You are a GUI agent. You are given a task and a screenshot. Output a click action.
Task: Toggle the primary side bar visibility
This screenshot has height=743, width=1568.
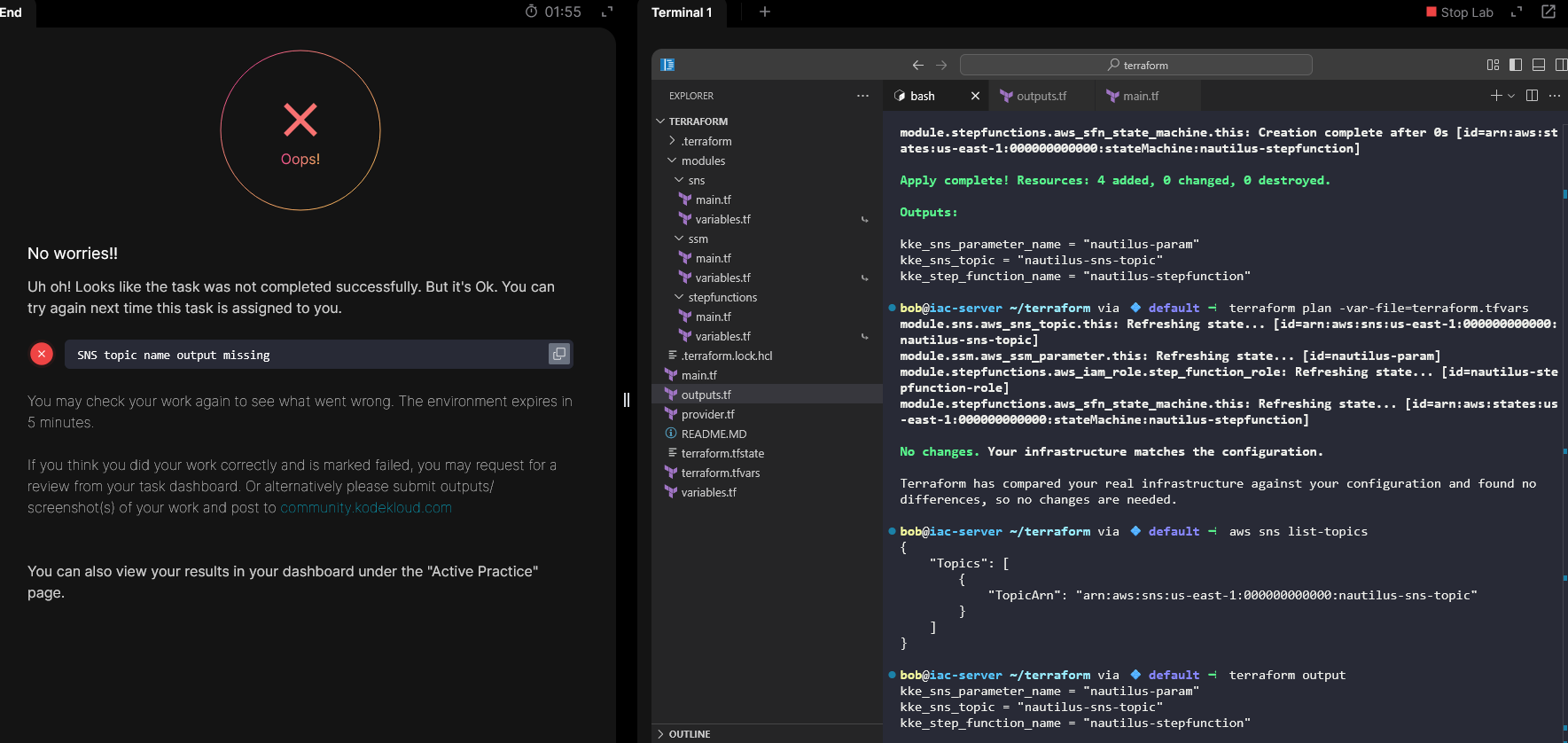[1516, 65]
